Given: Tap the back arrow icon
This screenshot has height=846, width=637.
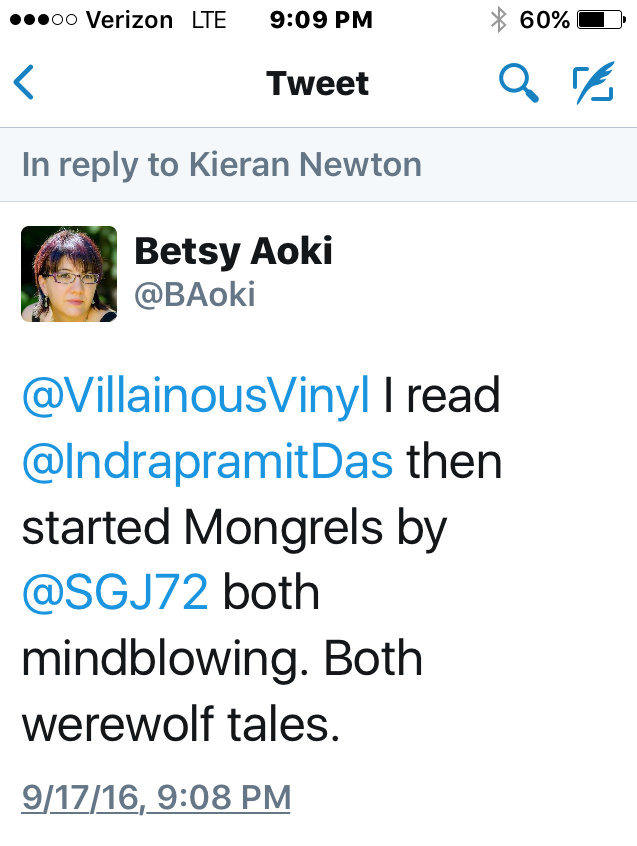Looking at the screenshot, I should click(24, 83).
